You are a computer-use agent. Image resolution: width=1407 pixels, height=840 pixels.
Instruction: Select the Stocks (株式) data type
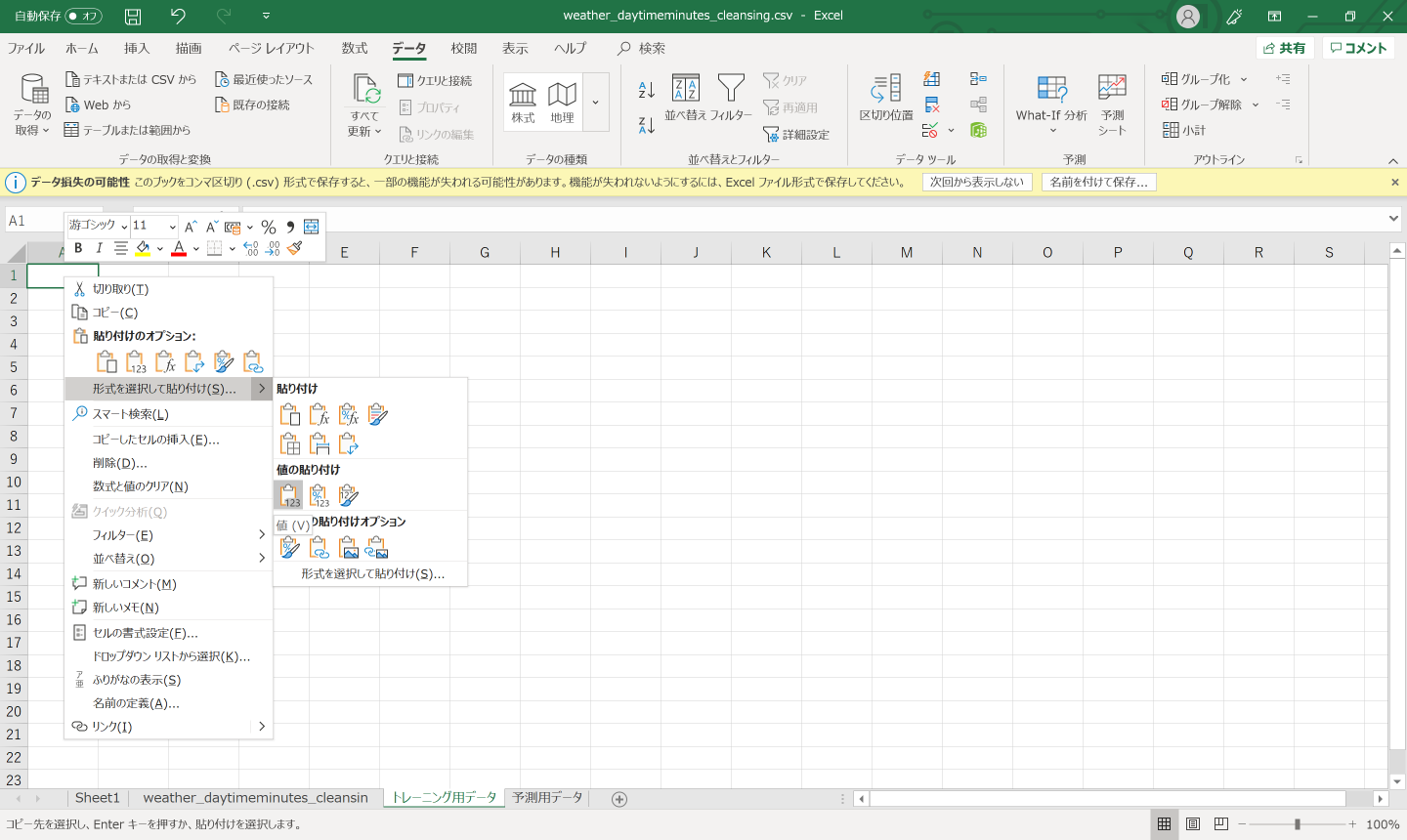[523, 102]
